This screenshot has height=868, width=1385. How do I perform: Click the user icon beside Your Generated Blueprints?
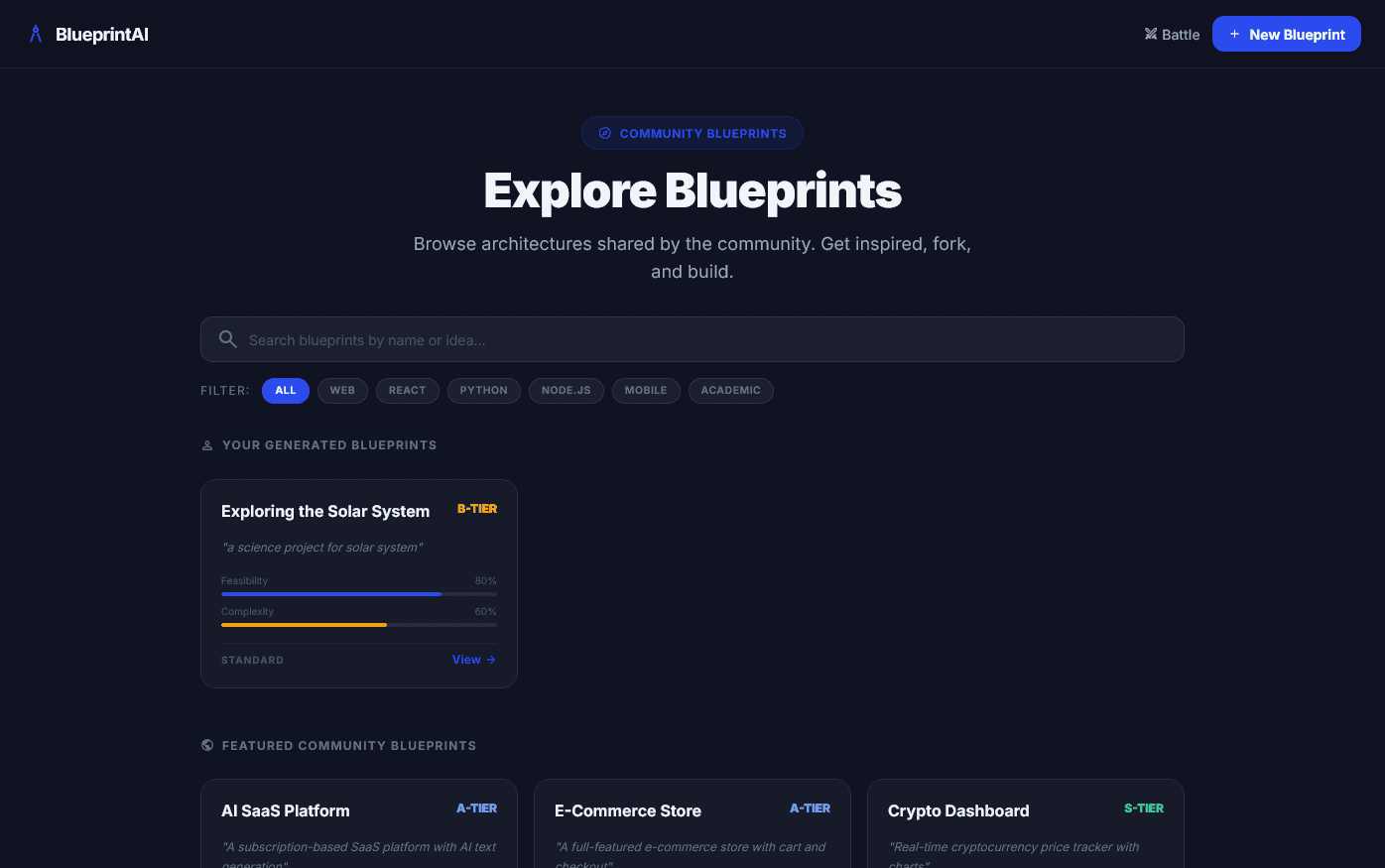(206, 444)
